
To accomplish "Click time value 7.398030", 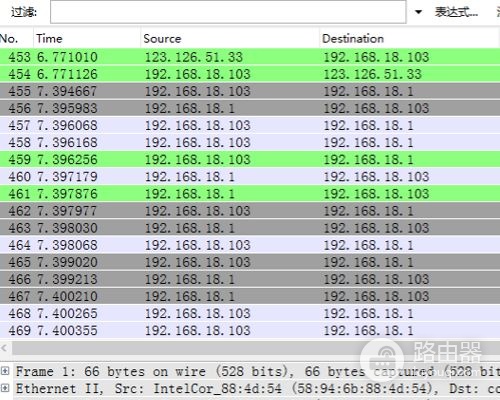I will click(67, 228).
